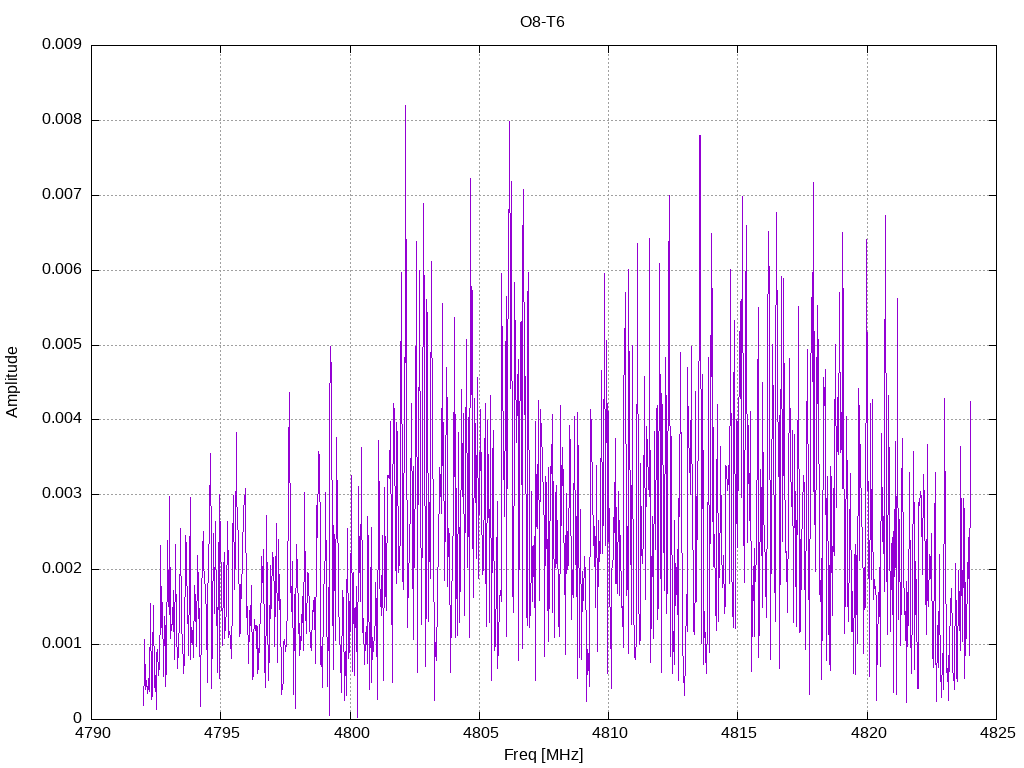Click the 0.007 y-axis tick label

[x=62, y=195]
